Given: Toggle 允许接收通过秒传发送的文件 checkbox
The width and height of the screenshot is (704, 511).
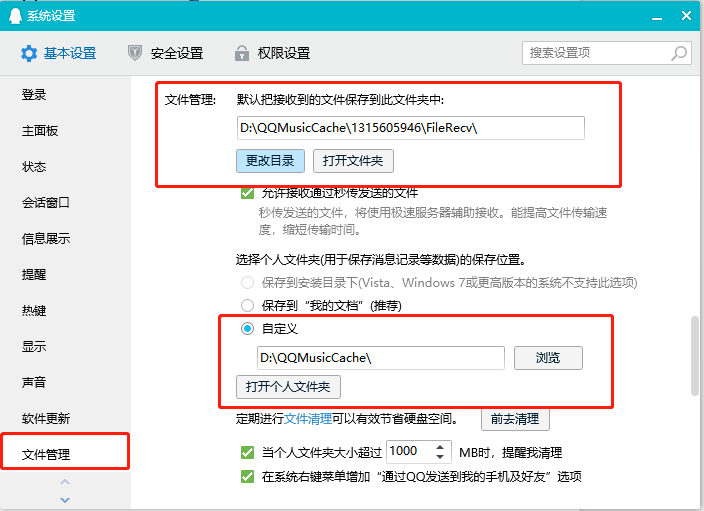Looking at the screenshot, I should [x=247, y=193].
